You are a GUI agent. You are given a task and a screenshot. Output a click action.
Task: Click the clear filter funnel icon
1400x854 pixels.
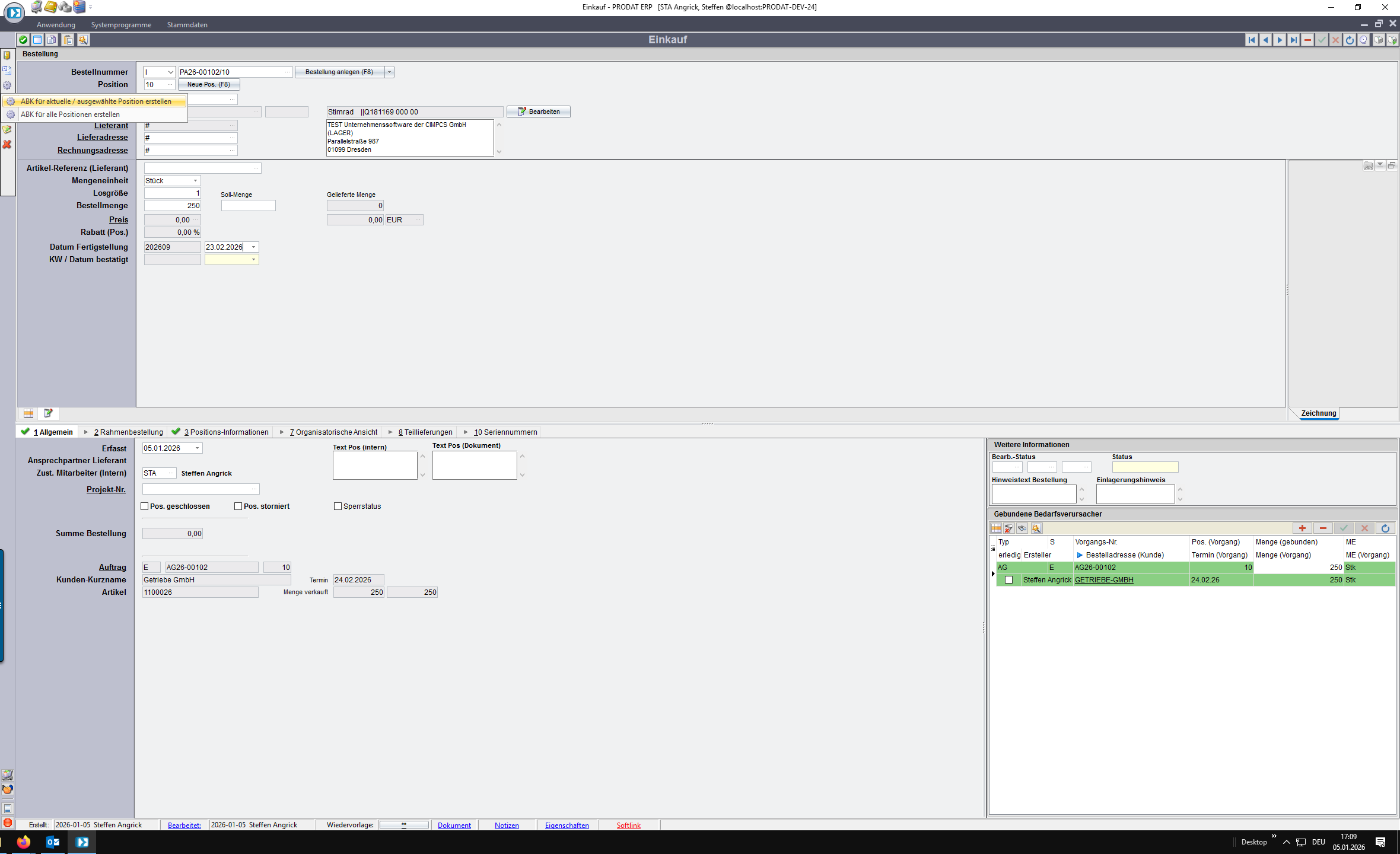[x=1009, y=528]
